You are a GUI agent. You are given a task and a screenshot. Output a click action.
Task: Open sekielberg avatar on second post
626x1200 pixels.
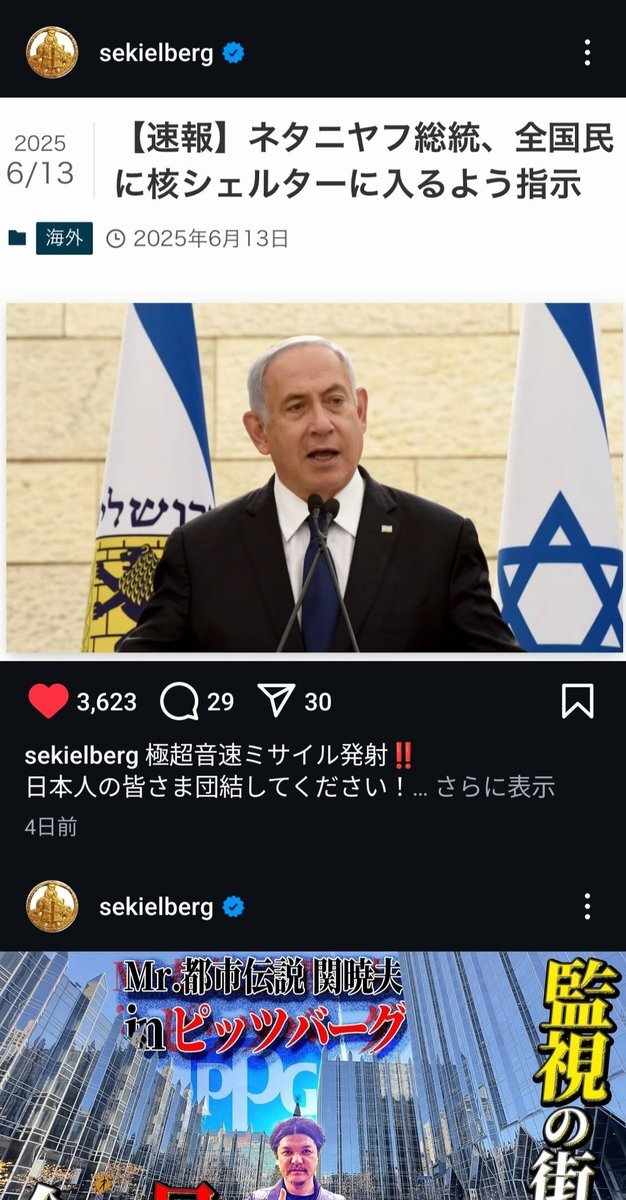tap(52, 907)
